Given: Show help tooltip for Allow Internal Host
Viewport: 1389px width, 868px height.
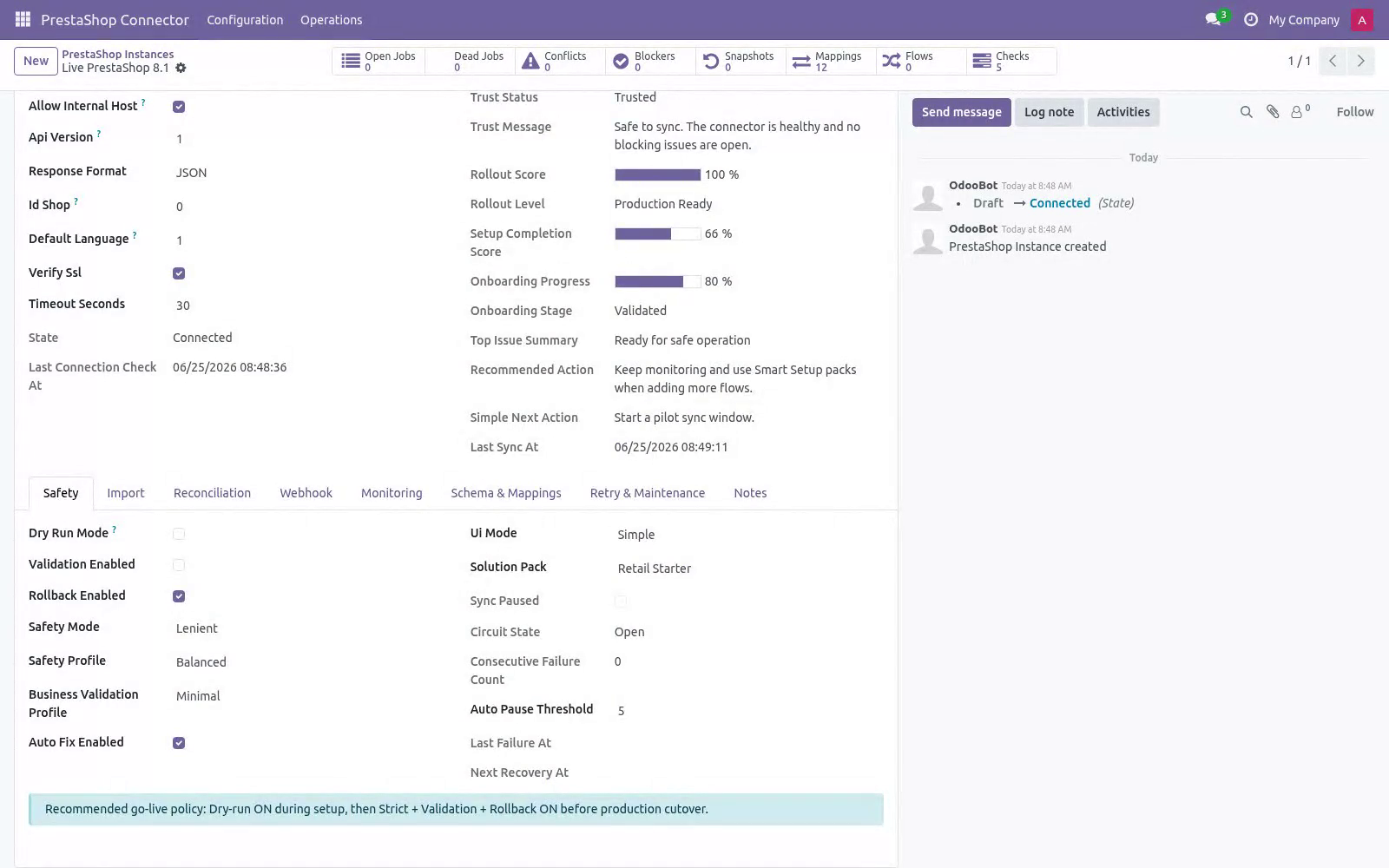Looking at the screenshot, I should (143, 102).
